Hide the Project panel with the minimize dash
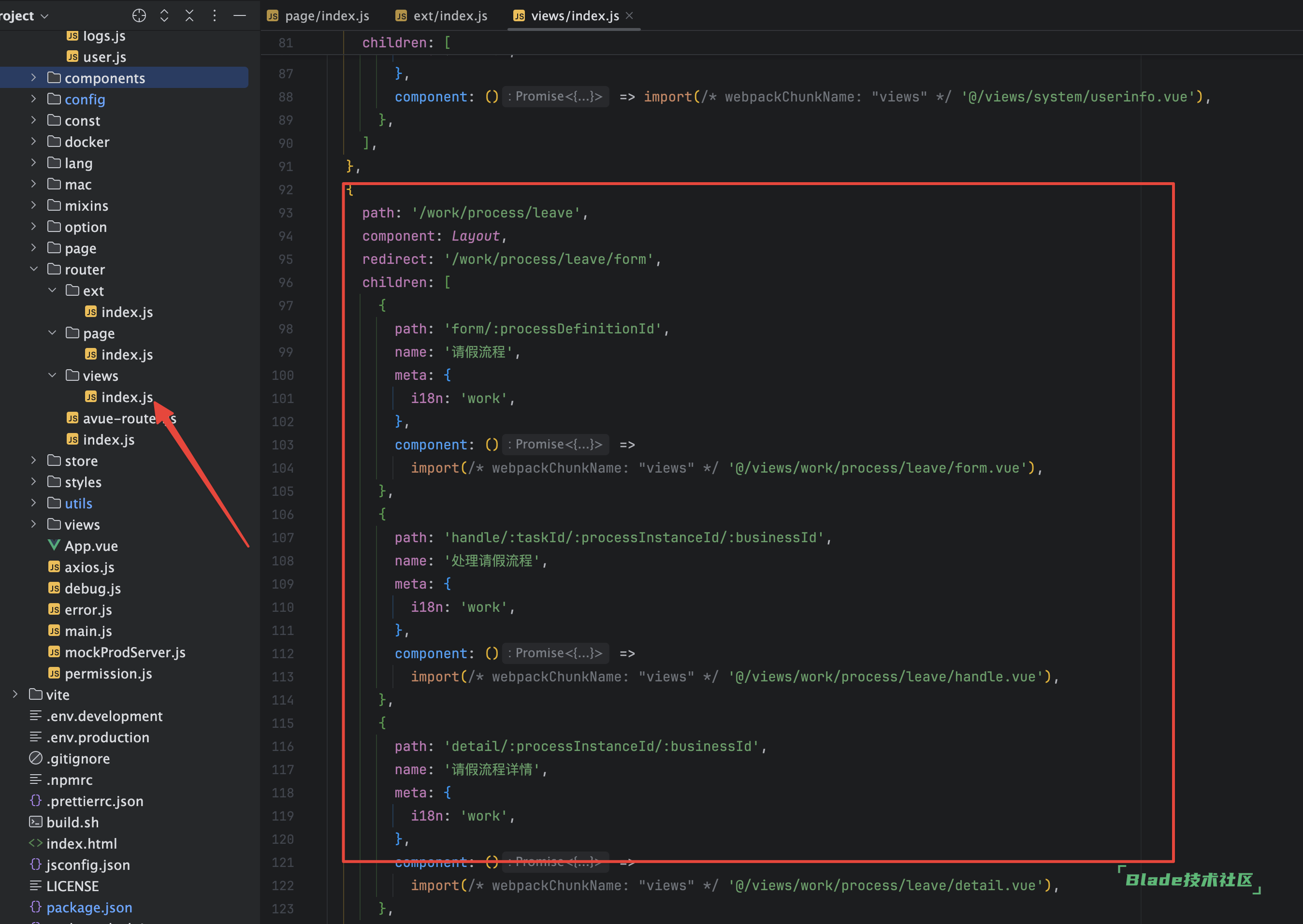 (x=240, y=15)
